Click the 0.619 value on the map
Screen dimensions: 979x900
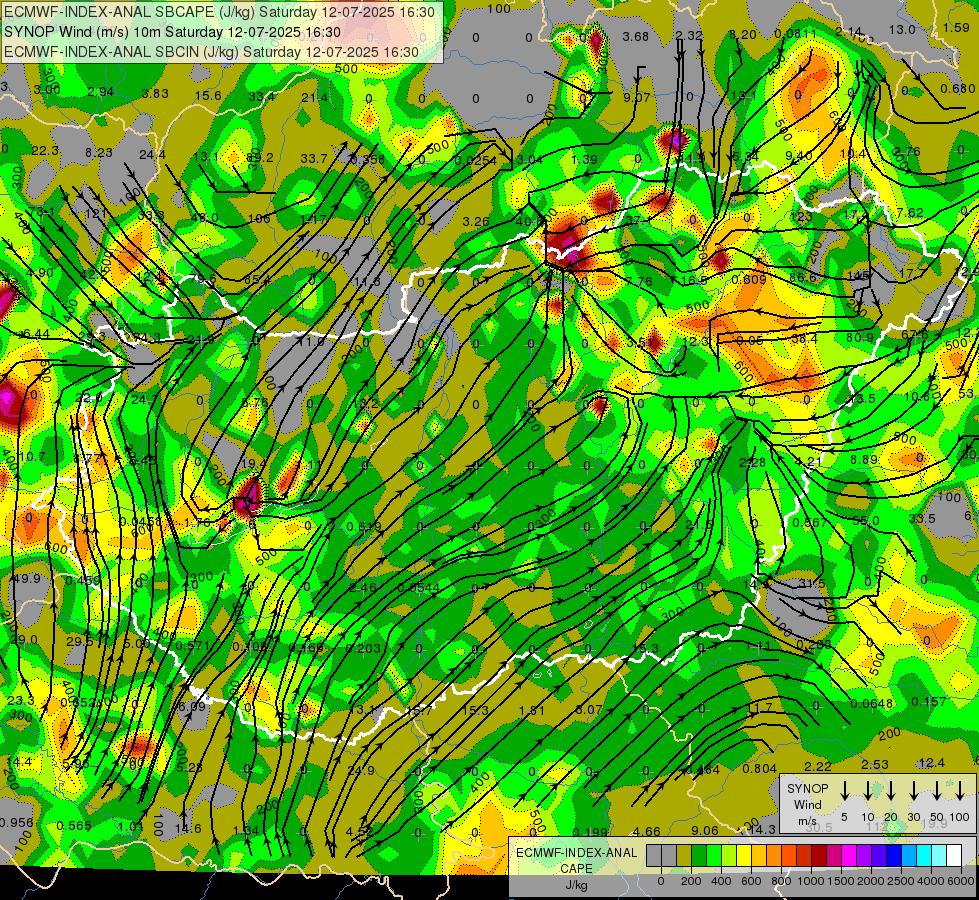point(364,527)
